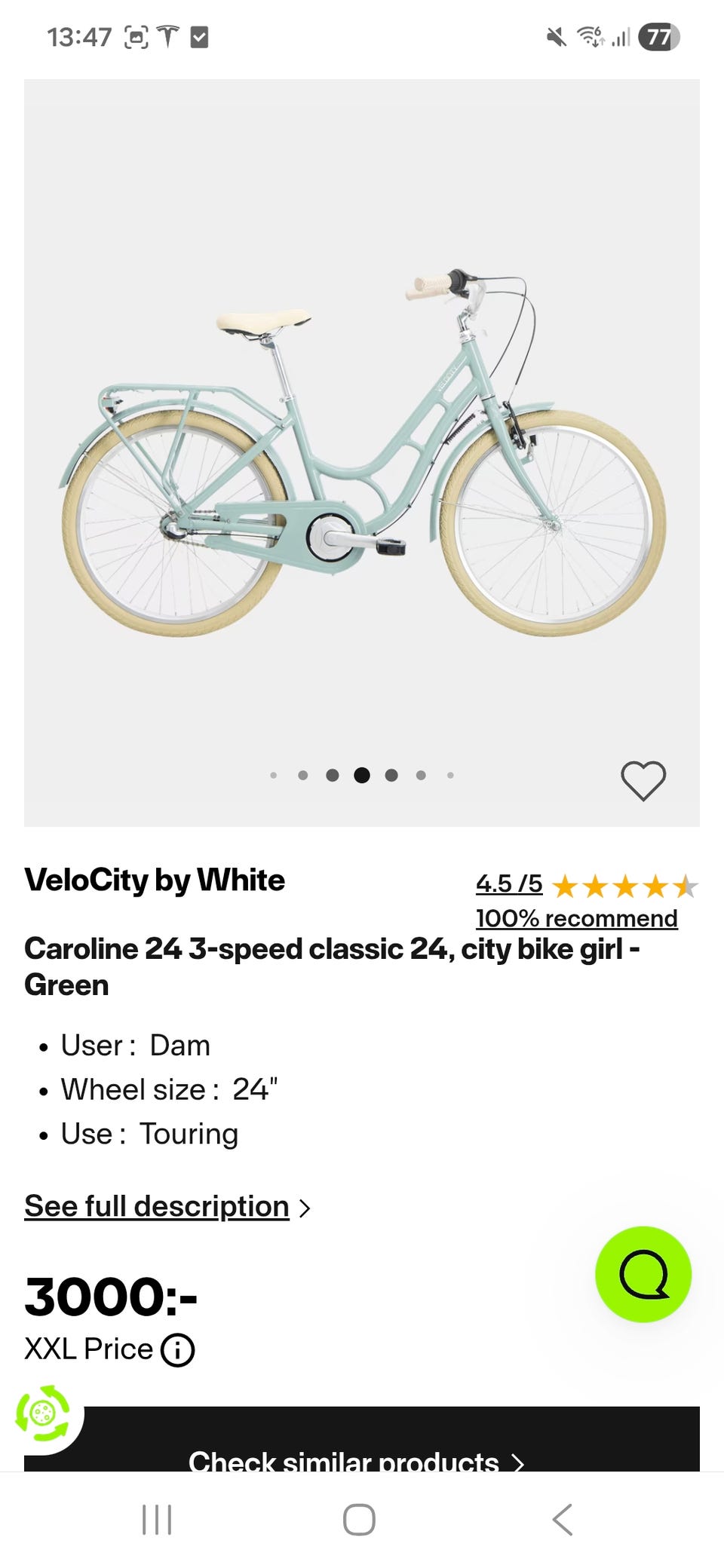724x1568 pixels.
Task: Tap the green recycle badge icon
Action: click(x=43, y=1413)
